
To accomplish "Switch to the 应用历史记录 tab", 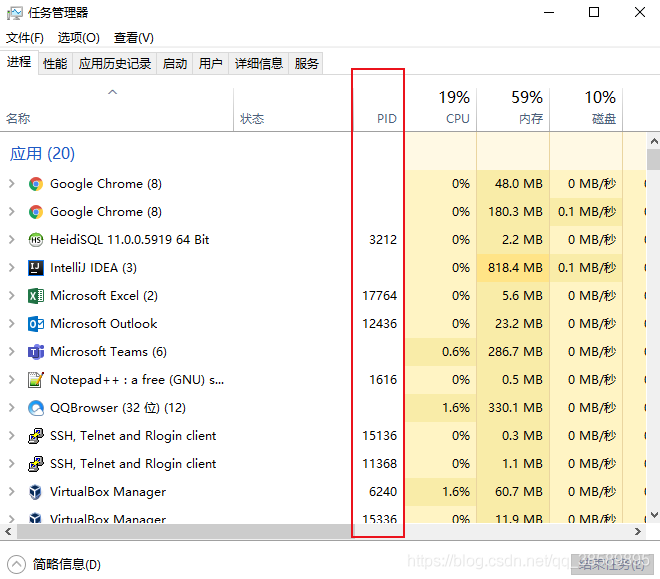I will pos(114,64).
